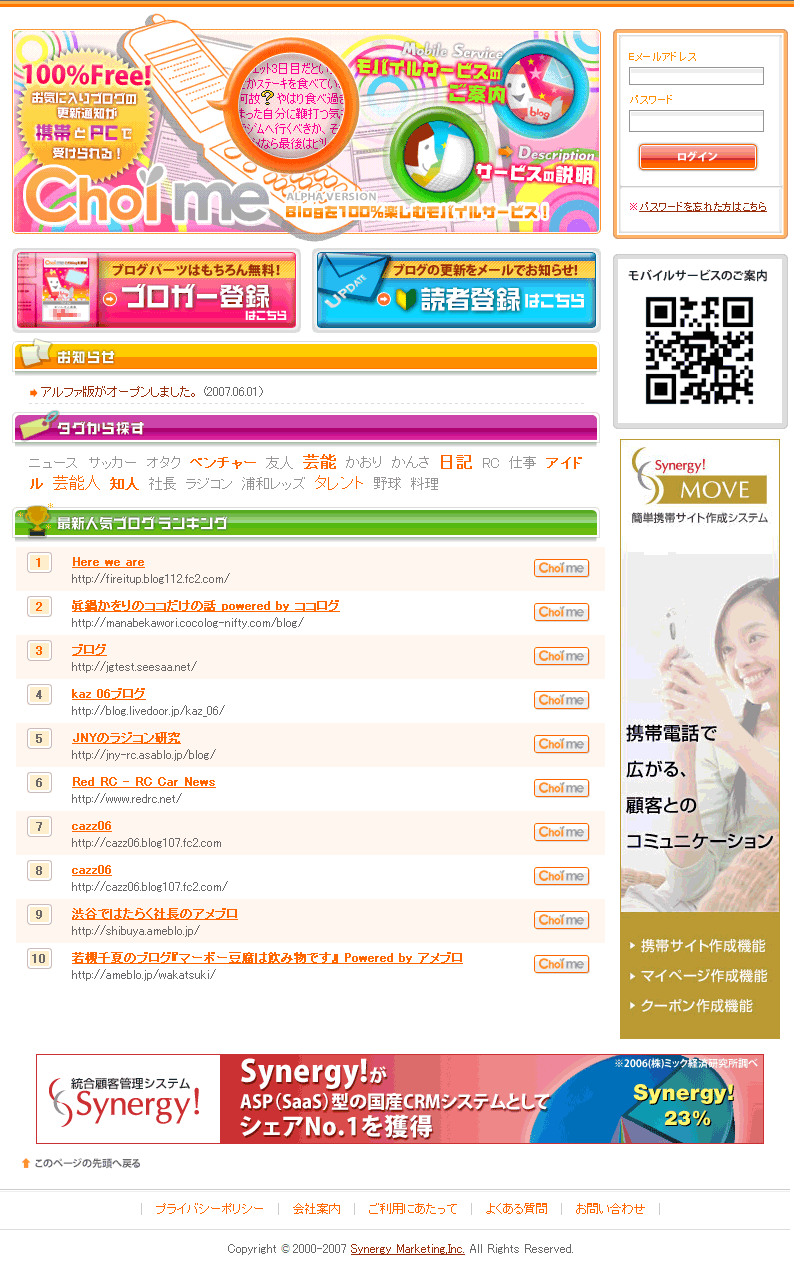Screen dimensions: 794x1269
Task: Select the 芸能人 tag
Action: (76, 483)
